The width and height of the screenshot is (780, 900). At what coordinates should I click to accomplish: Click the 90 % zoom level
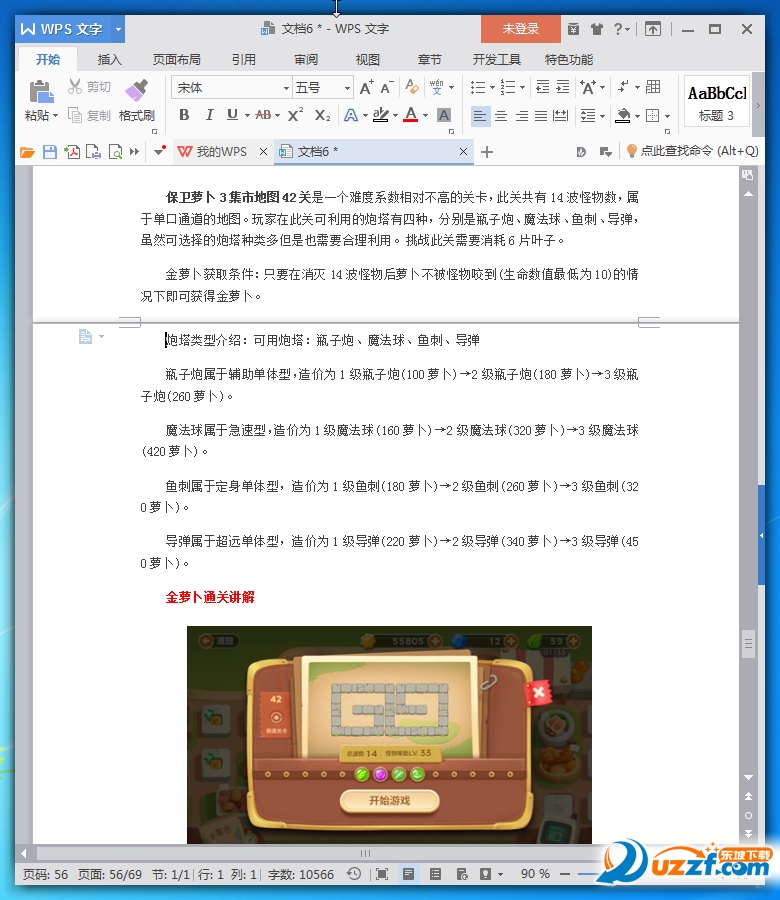click(535, 874)
